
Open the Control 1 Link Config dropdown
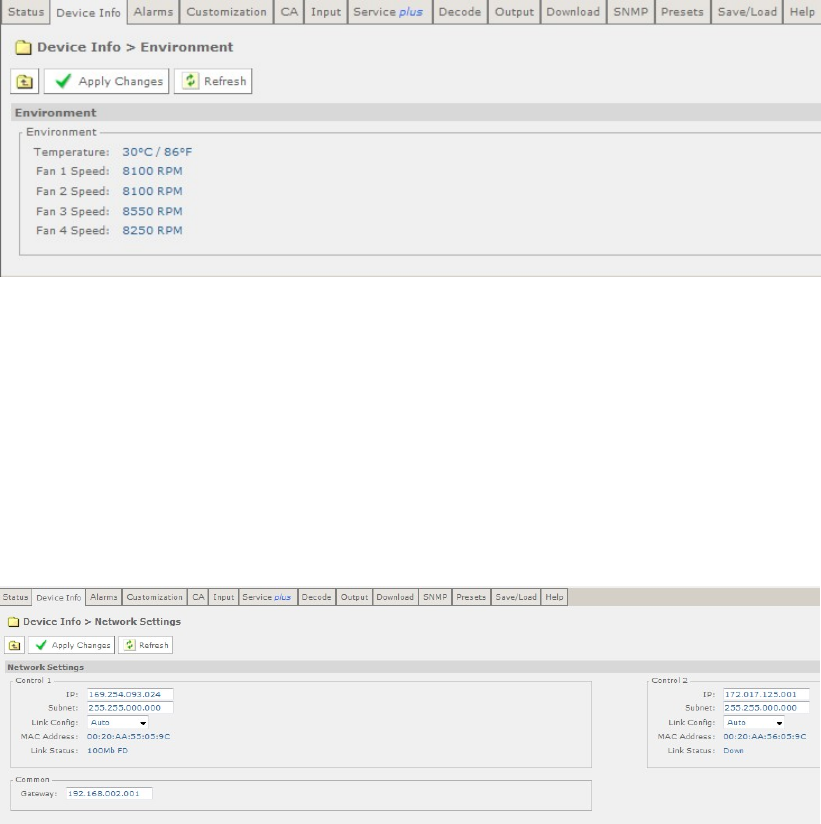point(118,722)
